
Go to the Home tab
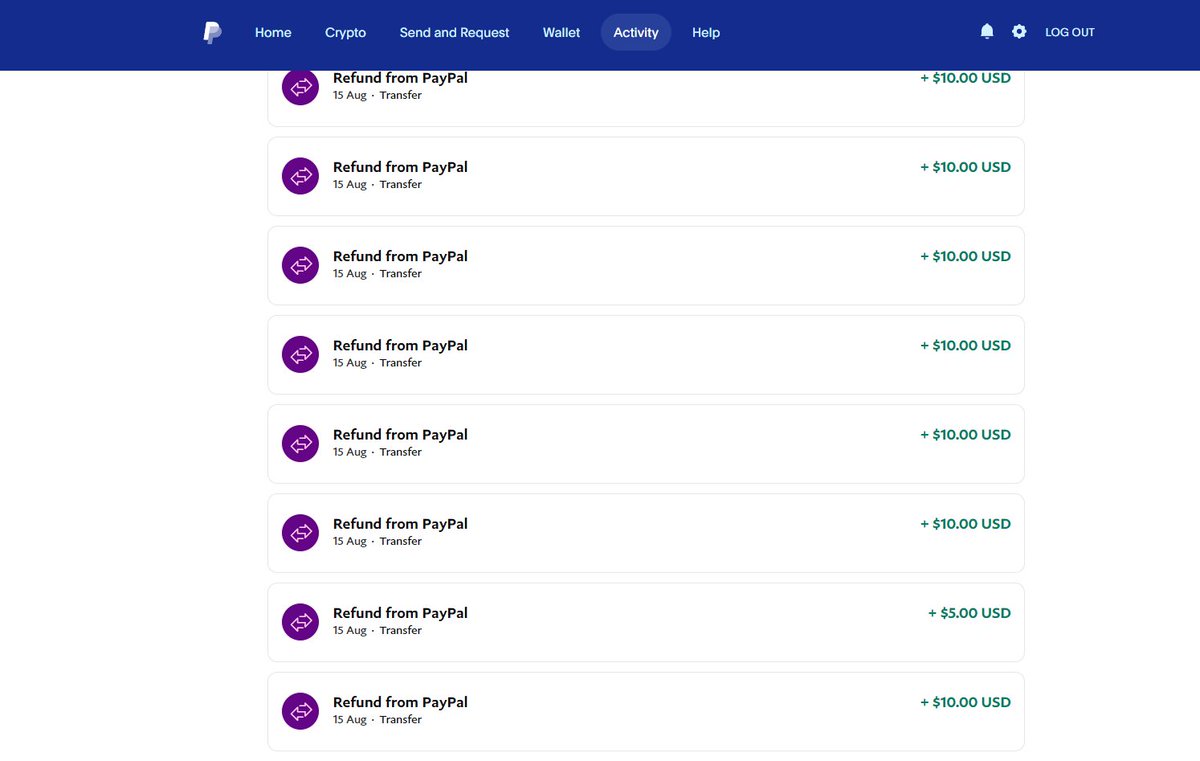coord(273,33)
